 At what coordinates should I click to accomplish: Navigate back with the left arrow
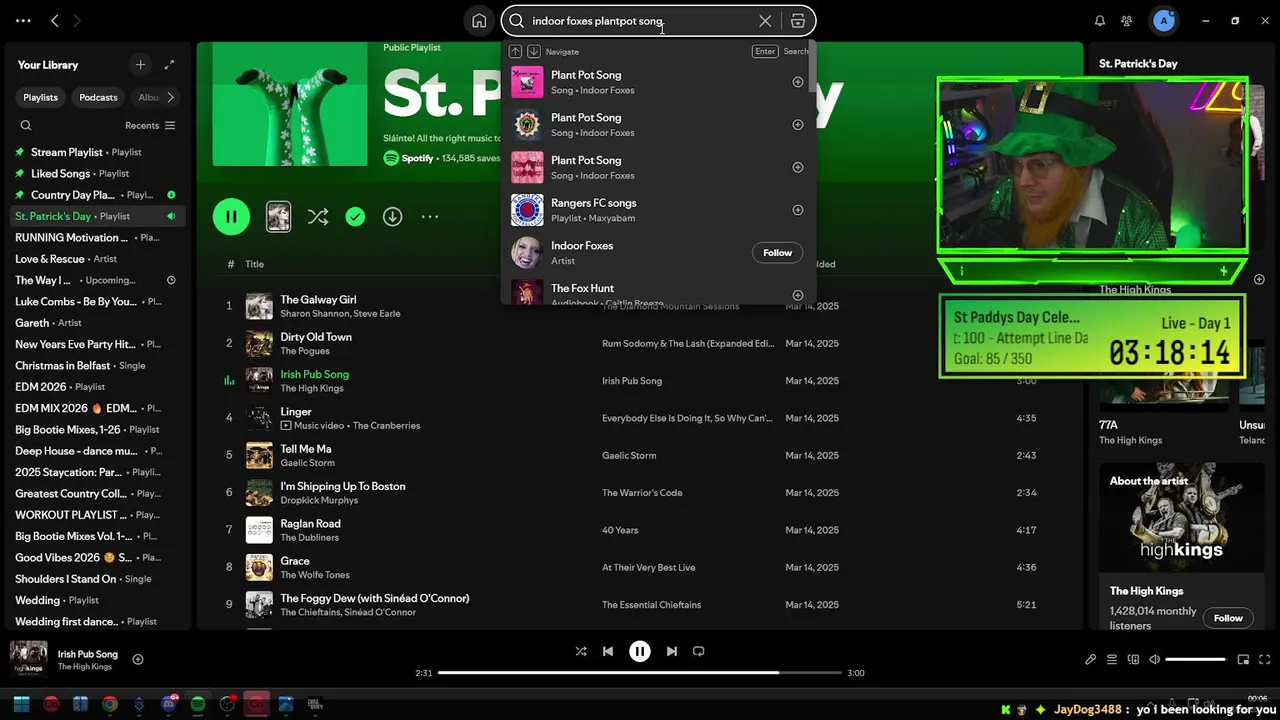pyautogui.click(x=55, y=21)
